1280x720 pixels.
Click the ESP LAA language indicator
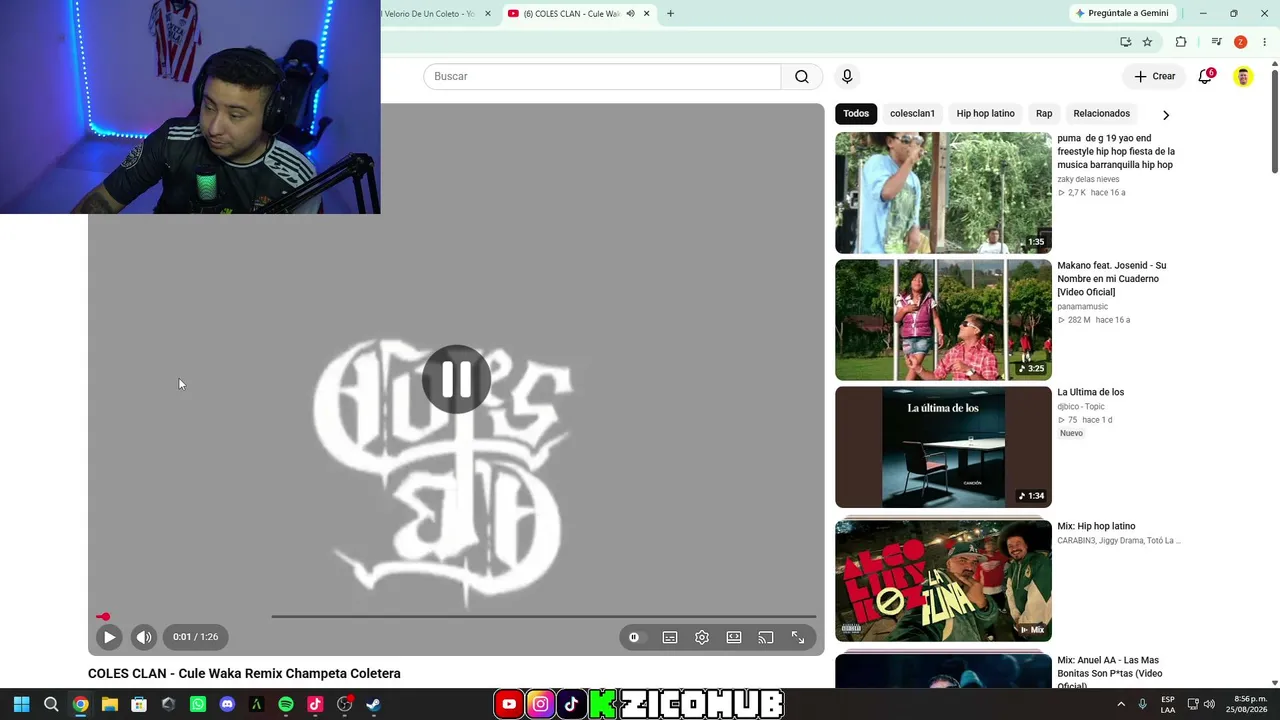pos(1168,704)
